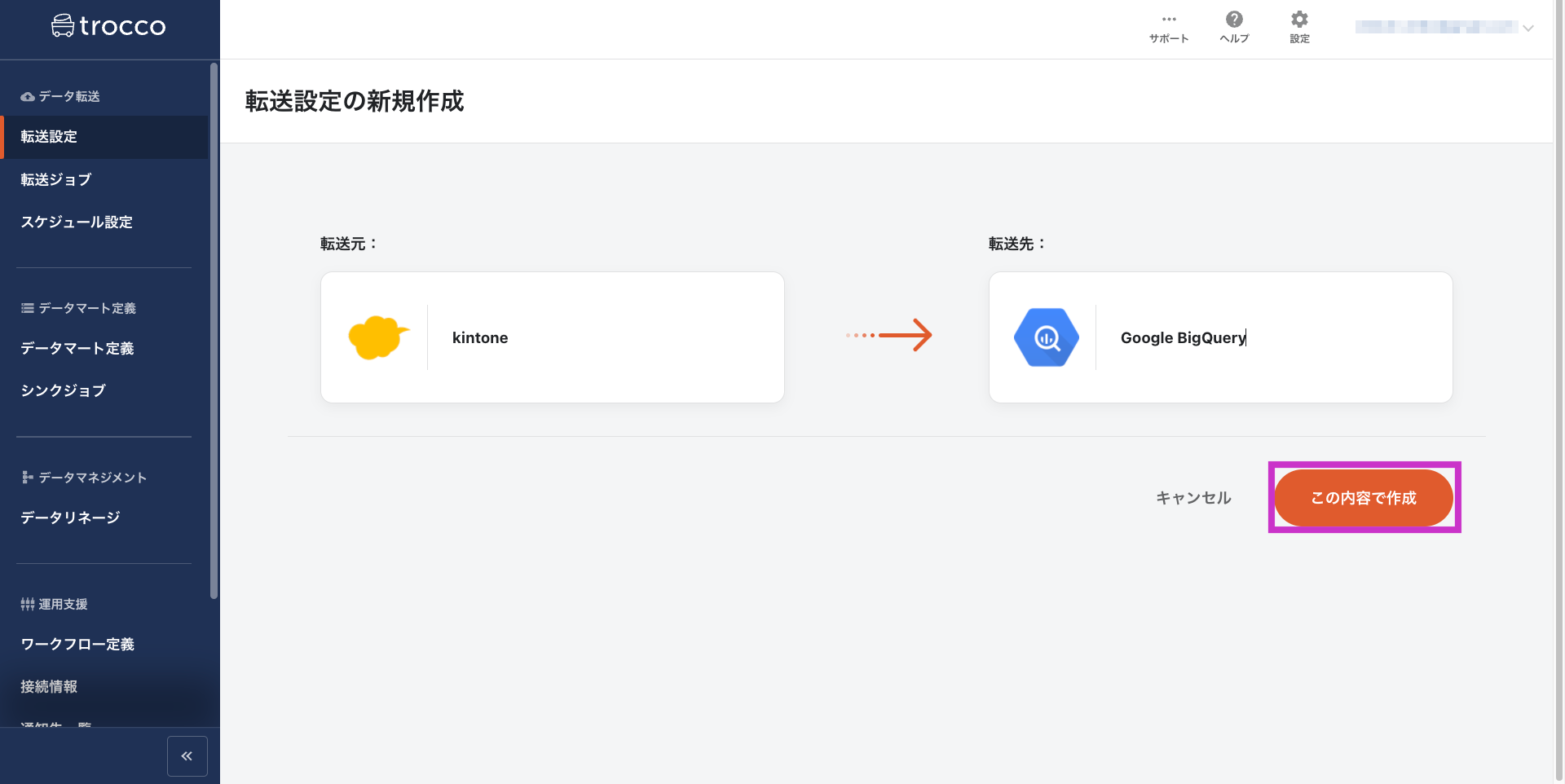Click the 転送元： label
Image resolution: width=1565 pixels, height=784 pixels.
[x=349, y=244]
